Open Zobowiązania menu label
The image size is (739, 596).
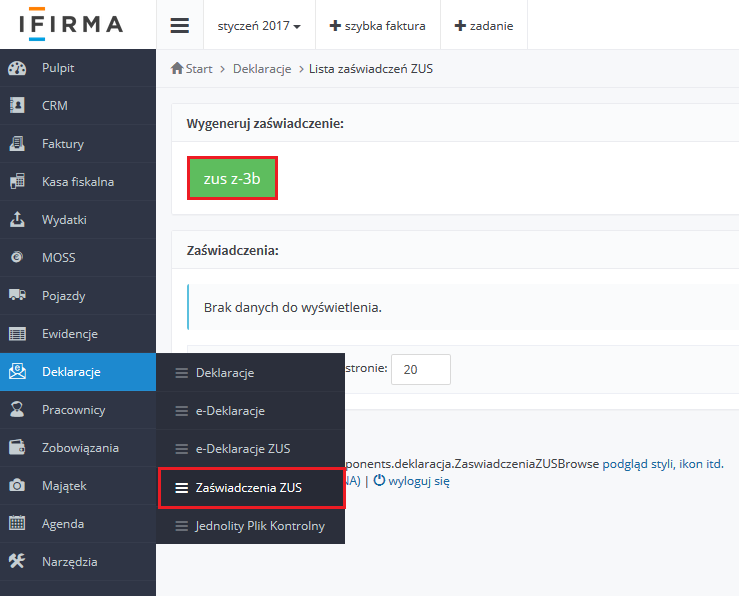[x=80, y=448]
